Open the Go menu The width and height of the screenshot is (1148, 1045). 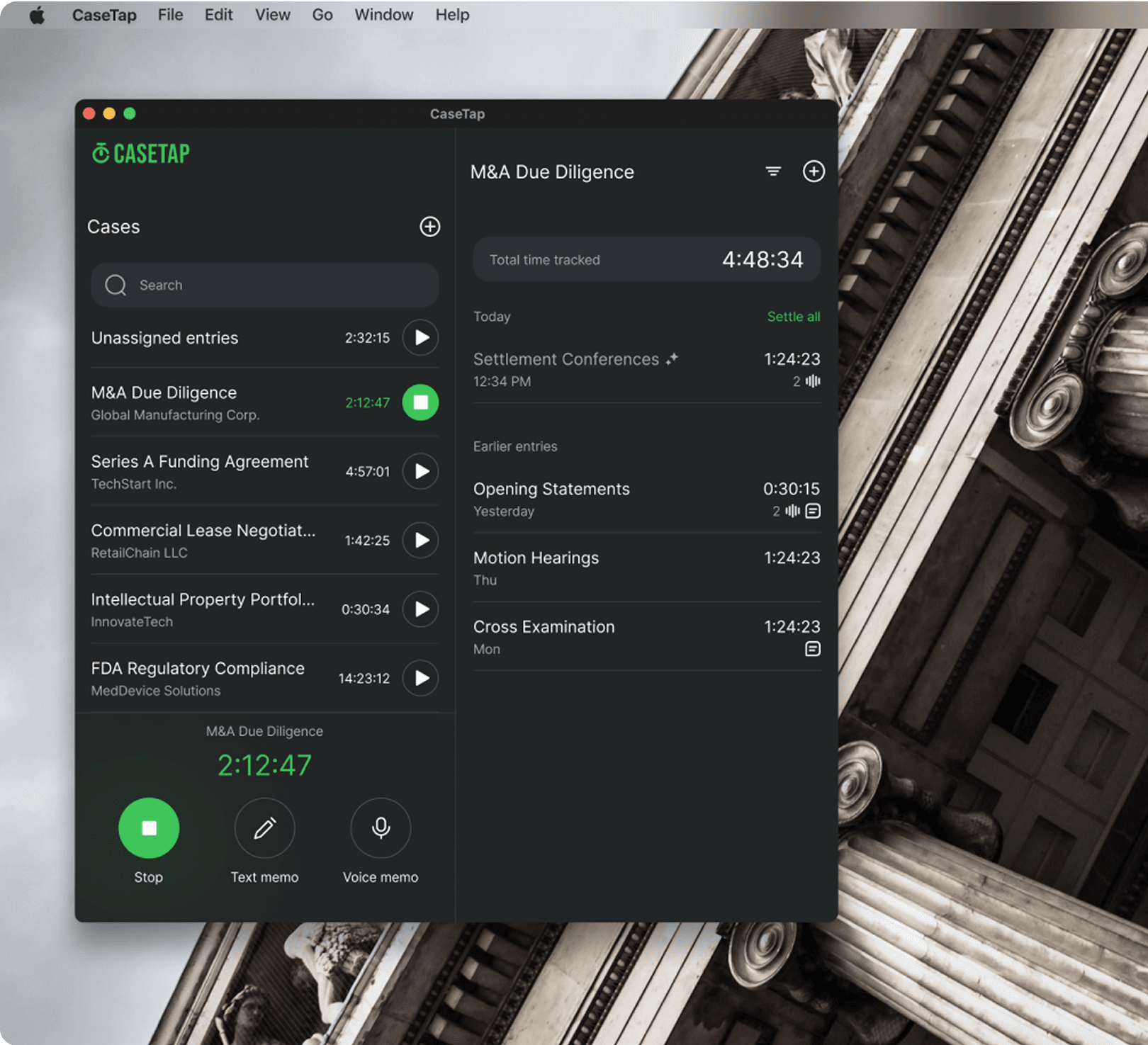coord(322,15)
